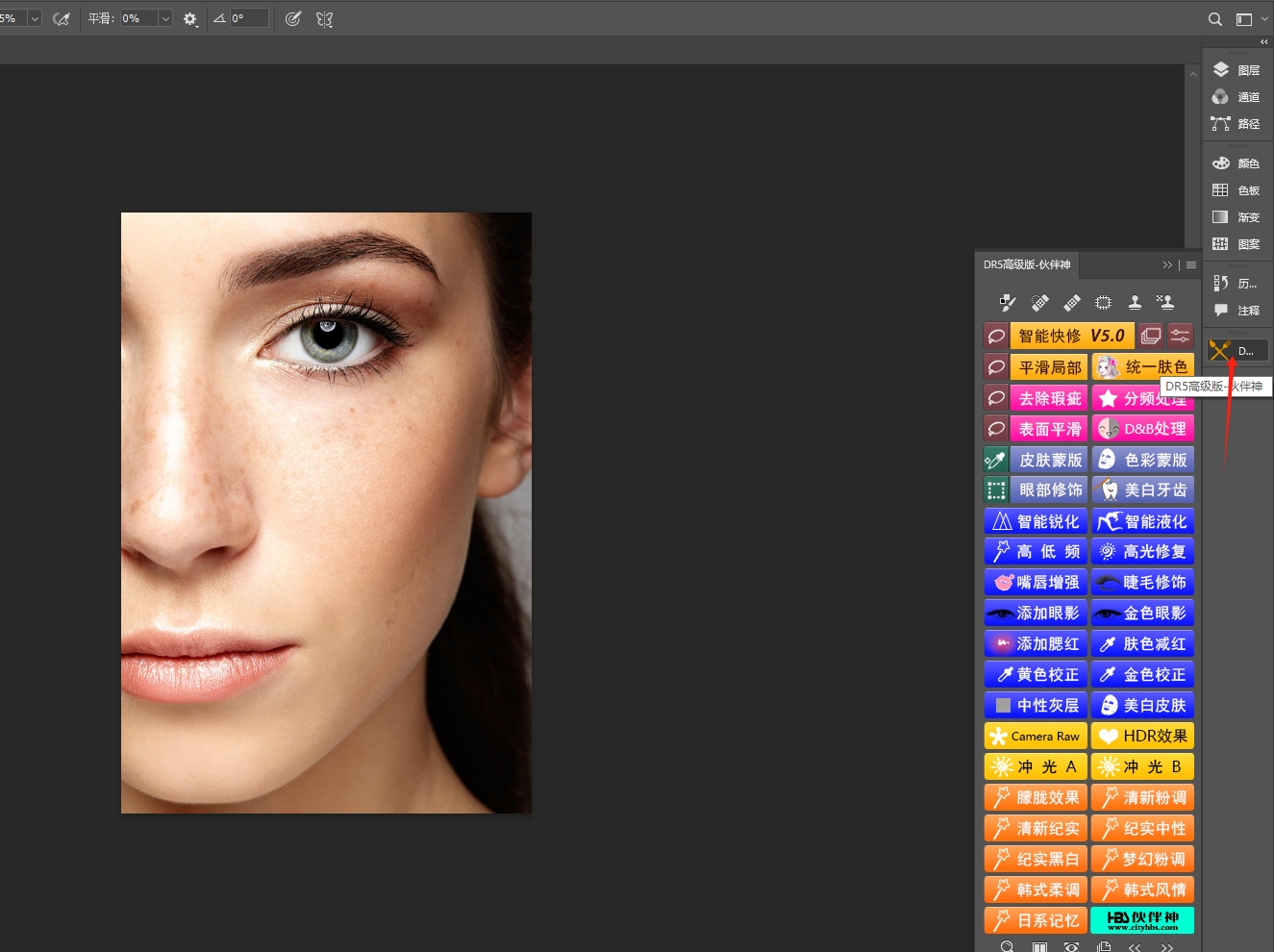1274x952 pixels.
Task: Click the sliders settings icon beside 智能快修
Action: pos(1180,336)
